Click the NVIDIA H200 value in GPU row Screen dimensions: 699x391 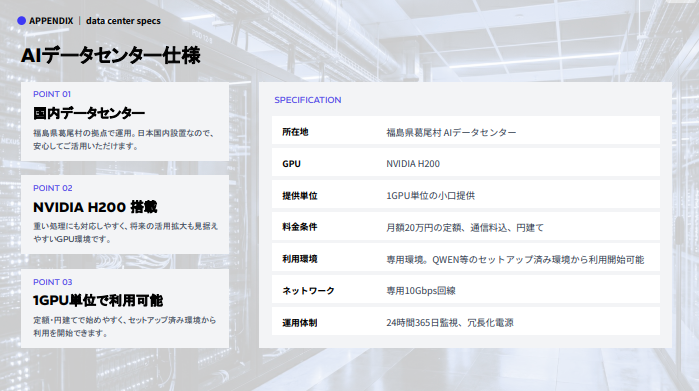click(x=413, y=164)
